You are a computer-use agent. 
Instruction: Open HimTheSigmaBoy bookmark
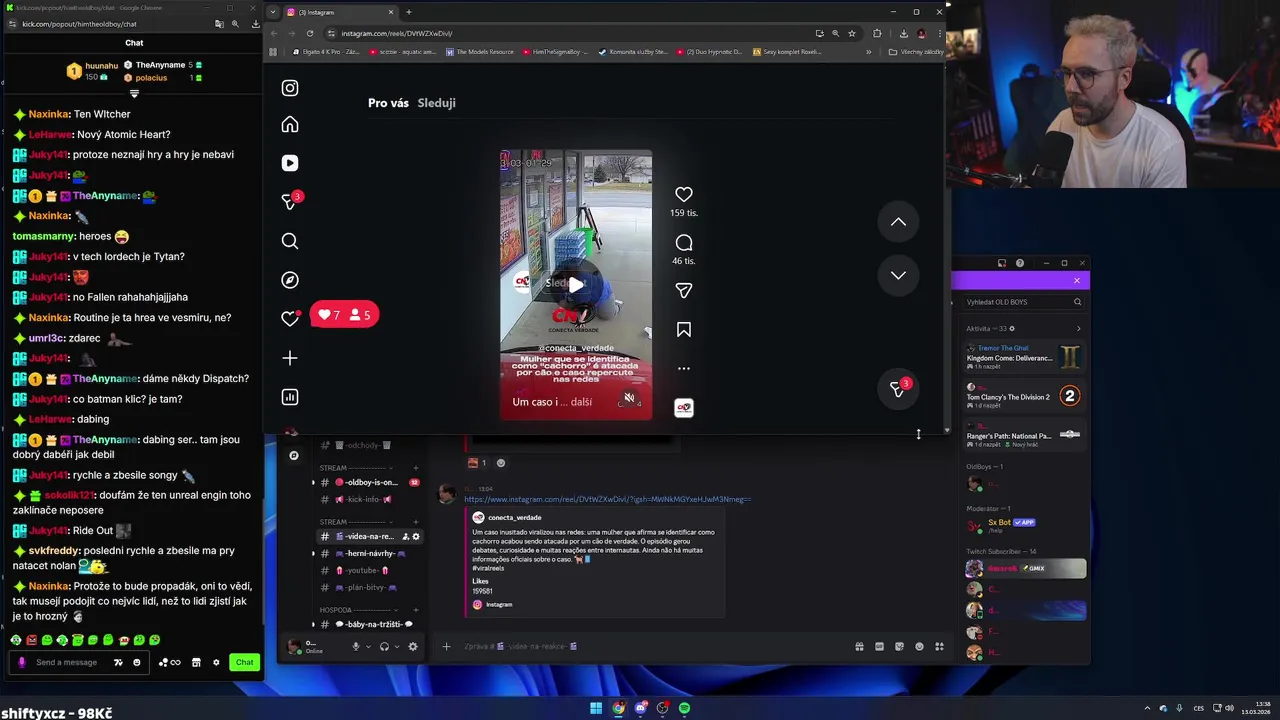pyautogui.click(x=555, y=52)
